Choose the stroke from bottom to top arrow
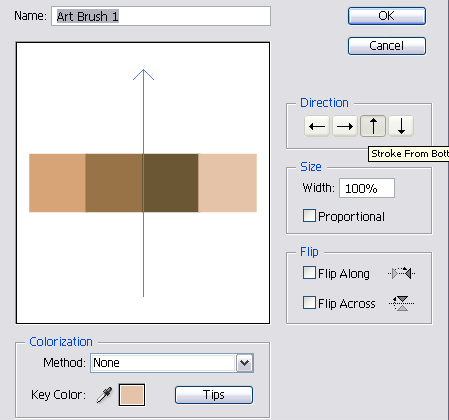The height and width of the screenshot is (420, 449). click(x=373, y=126)
